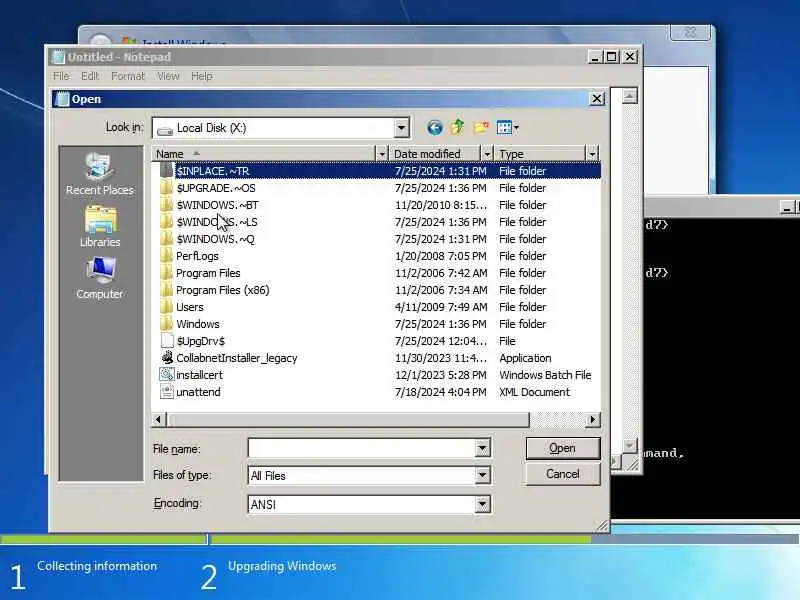Open the Date modified column filter arrow

point(487,154)
